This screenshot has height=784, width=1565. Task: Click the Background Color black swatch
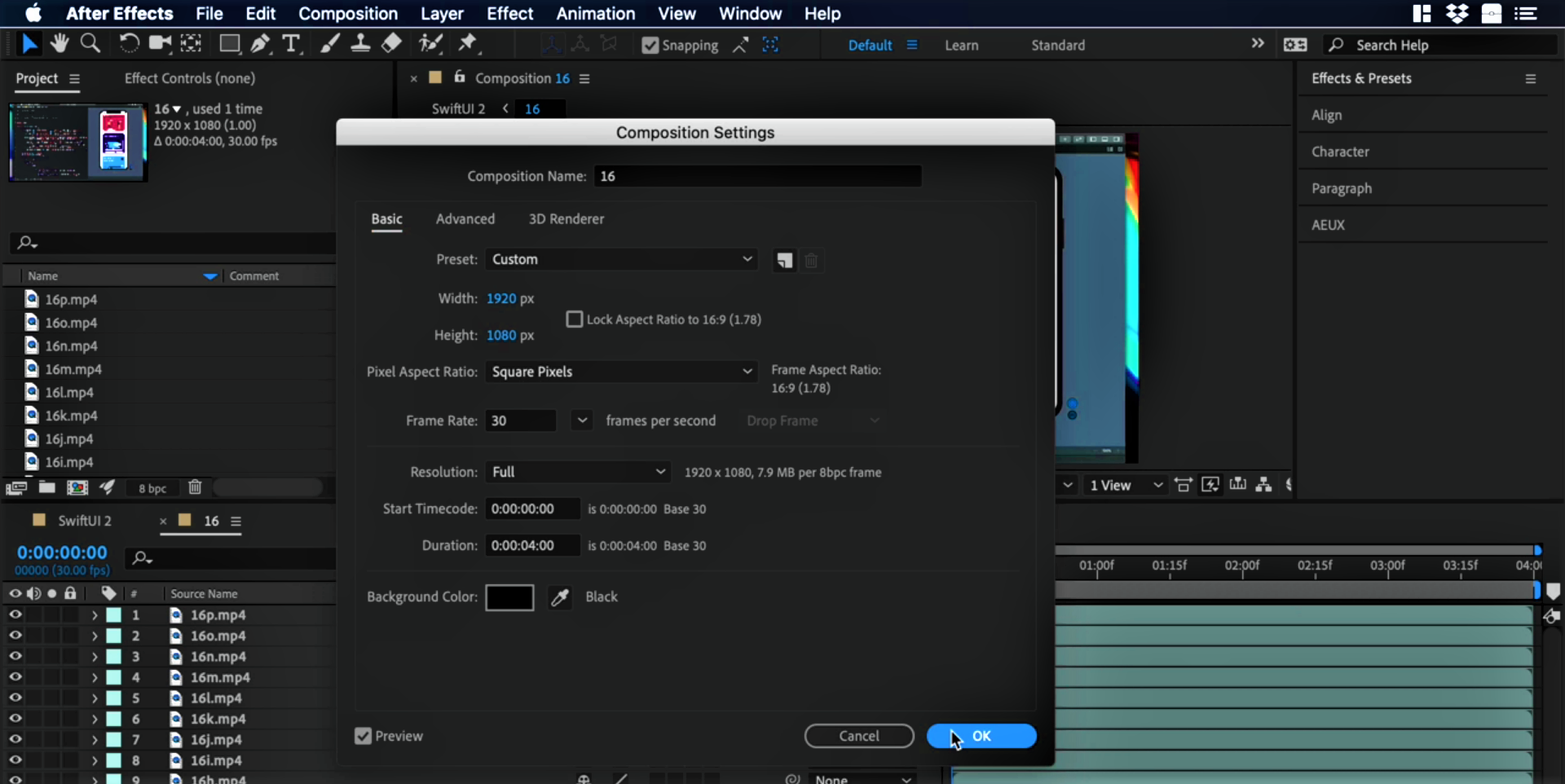(509, 597)
